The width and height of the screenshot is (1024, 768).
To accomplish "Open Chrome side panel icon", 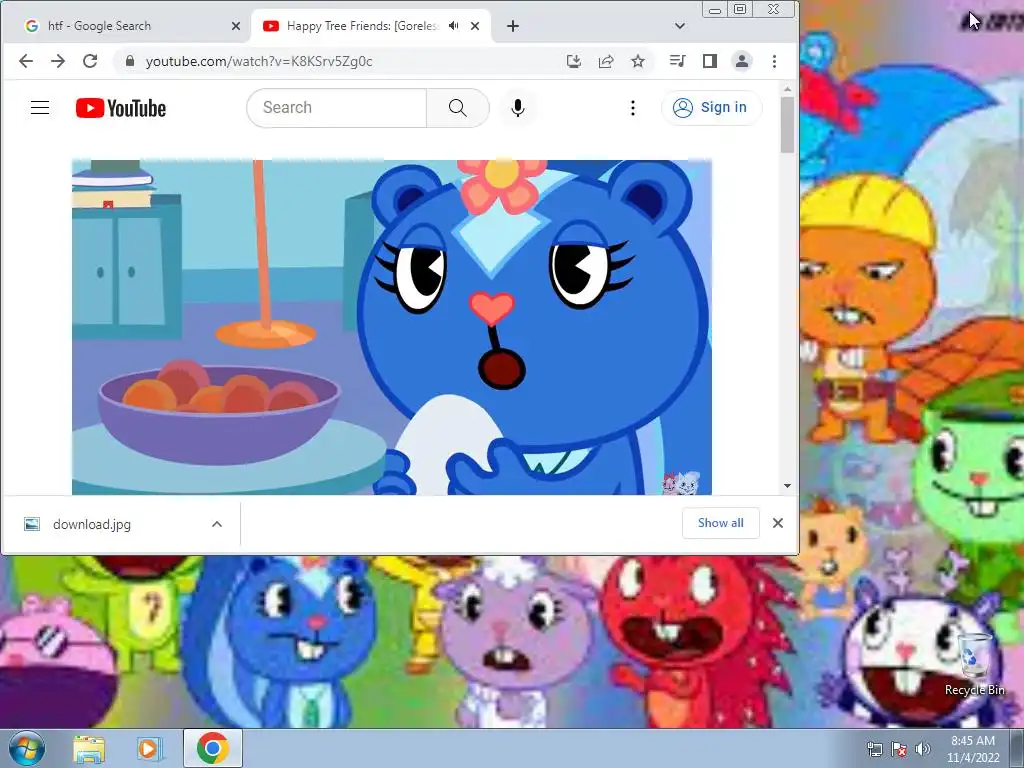I will pos(710,61).
